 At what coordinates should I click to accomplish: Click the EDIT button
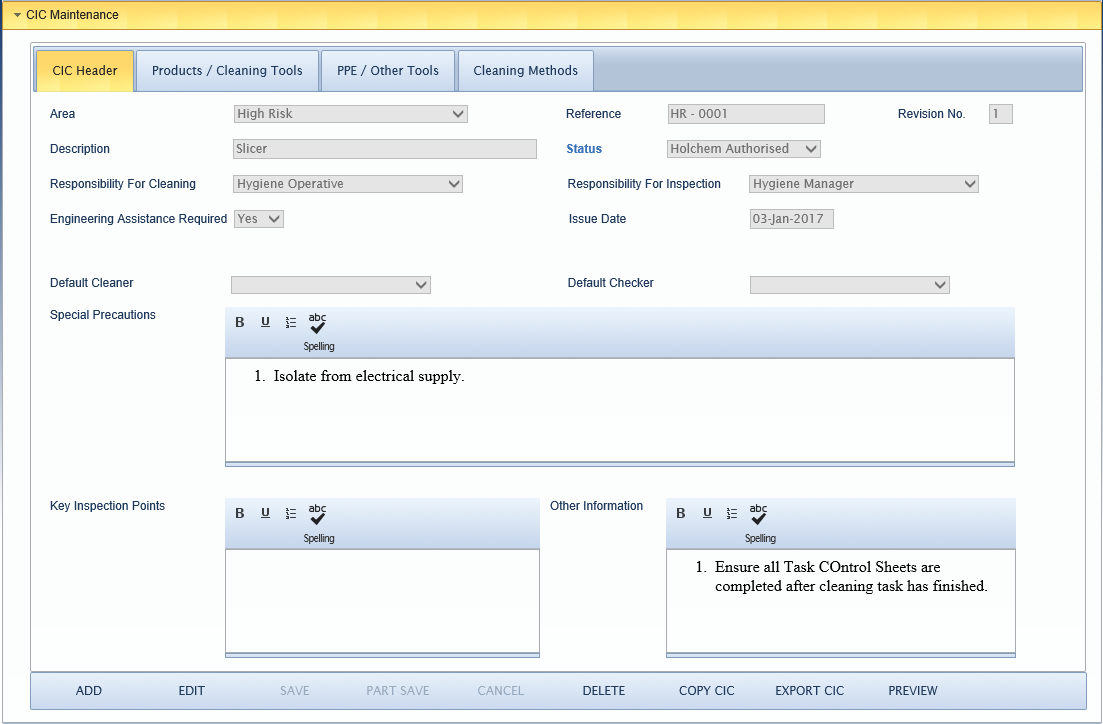[191, 691]
